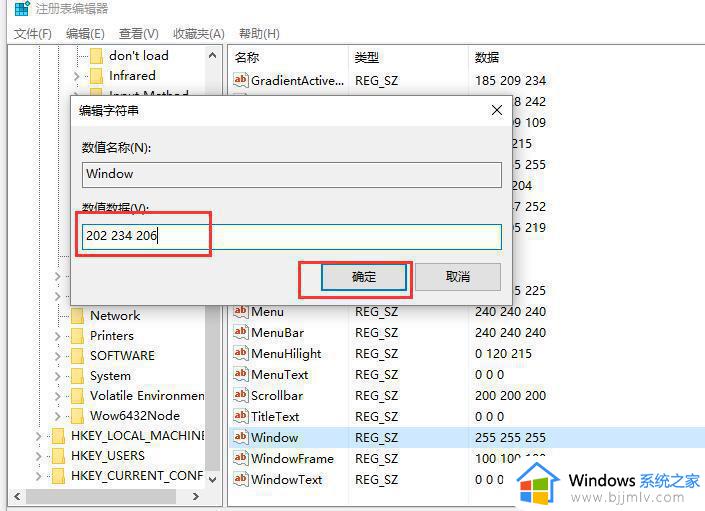Click the Registry Editor app icon in title bar
Screen dimensions: 705x511
point(22,9)
